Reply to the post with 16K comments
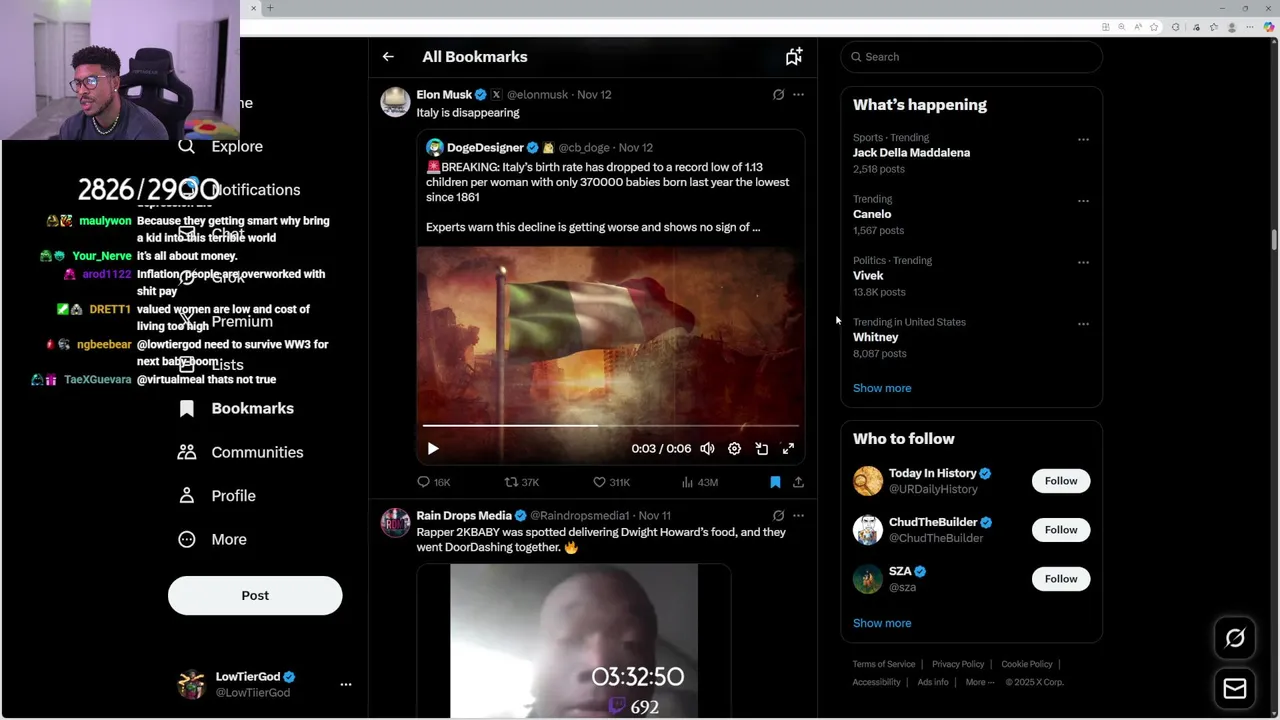This screenshot has height=720, width=1280. 434,482
